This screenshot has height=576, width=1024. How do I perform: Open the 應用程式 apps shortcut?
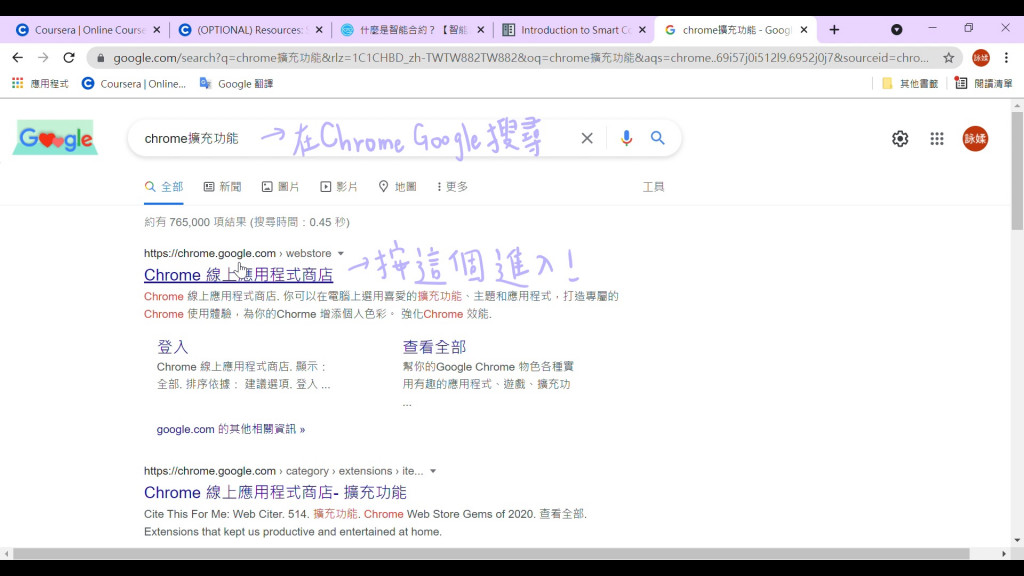click(40, 84)
